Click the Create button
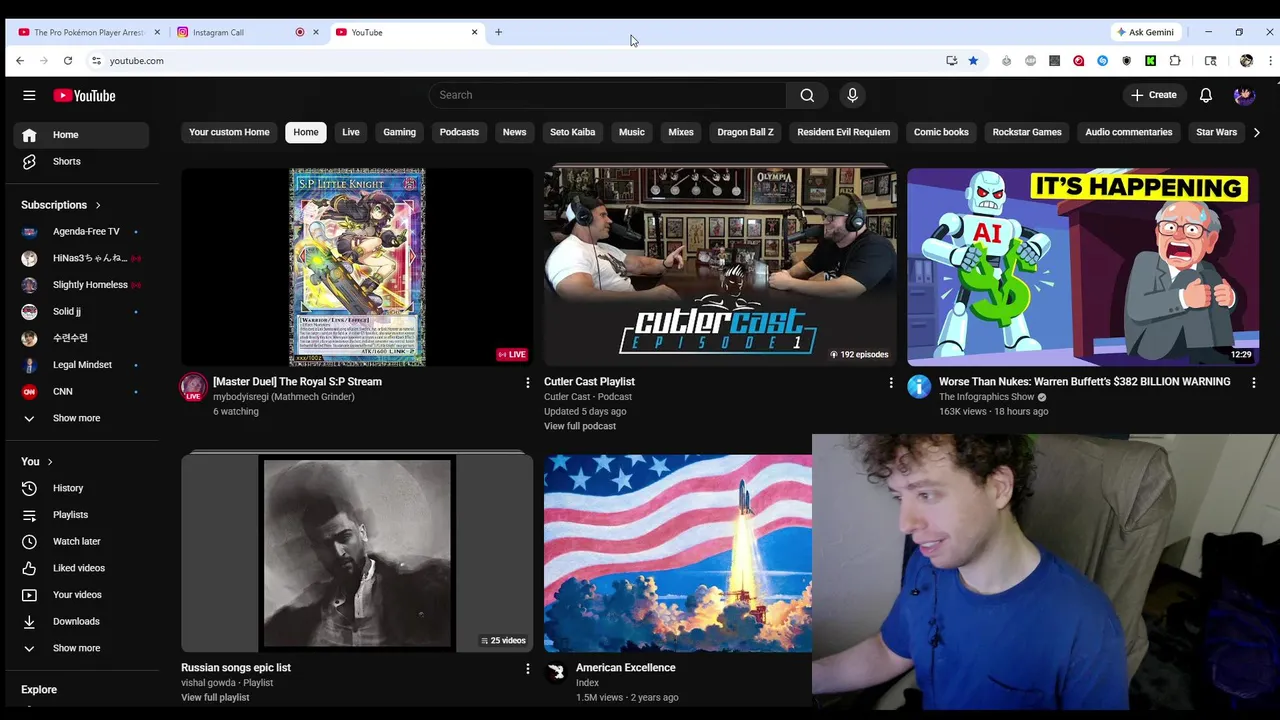Image resolution: width=1280 pixels, height=720 pixels. [x=1153, y=95]
